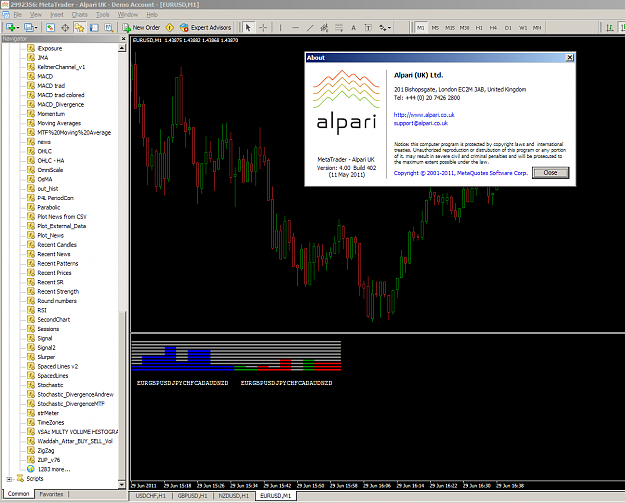Click the support@alpari.co.uk email link
The width and height of the screenshot is (625, 503).
(x=421, y=123)
